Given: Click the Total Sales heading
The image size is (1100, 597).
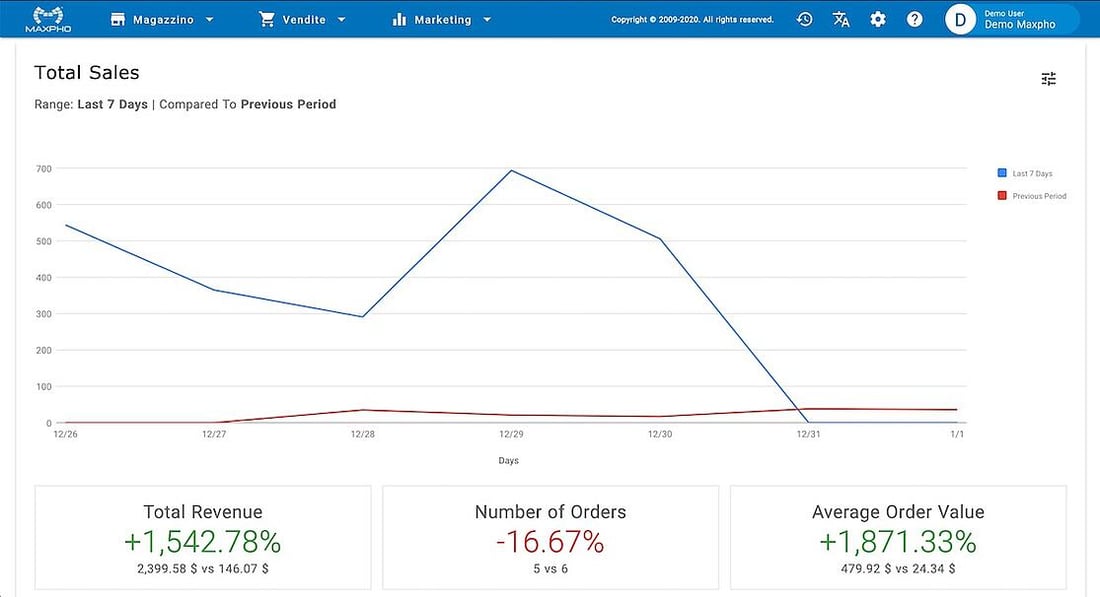Looking at the screenshot, I should 87,72.
